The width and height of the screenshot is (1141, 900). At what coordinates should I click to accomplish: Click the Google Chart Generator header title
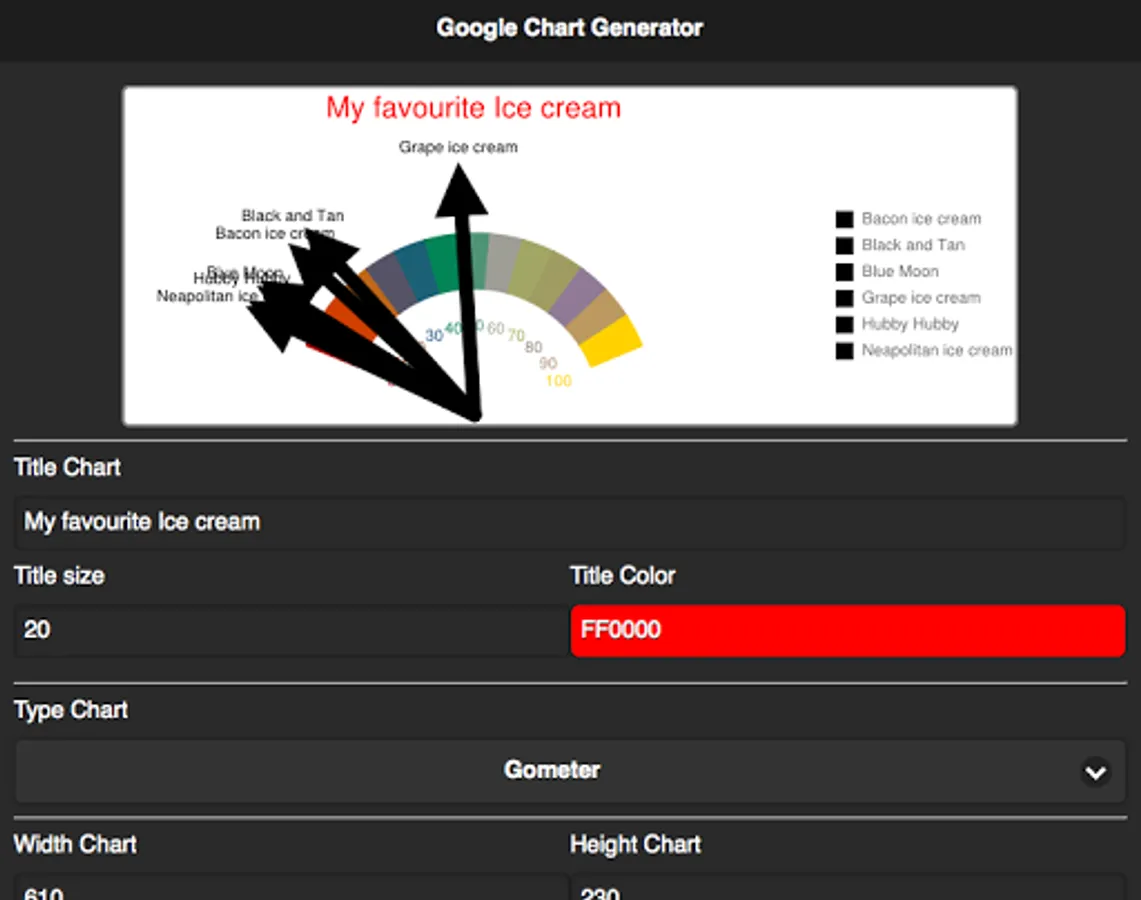coord(570,28)
